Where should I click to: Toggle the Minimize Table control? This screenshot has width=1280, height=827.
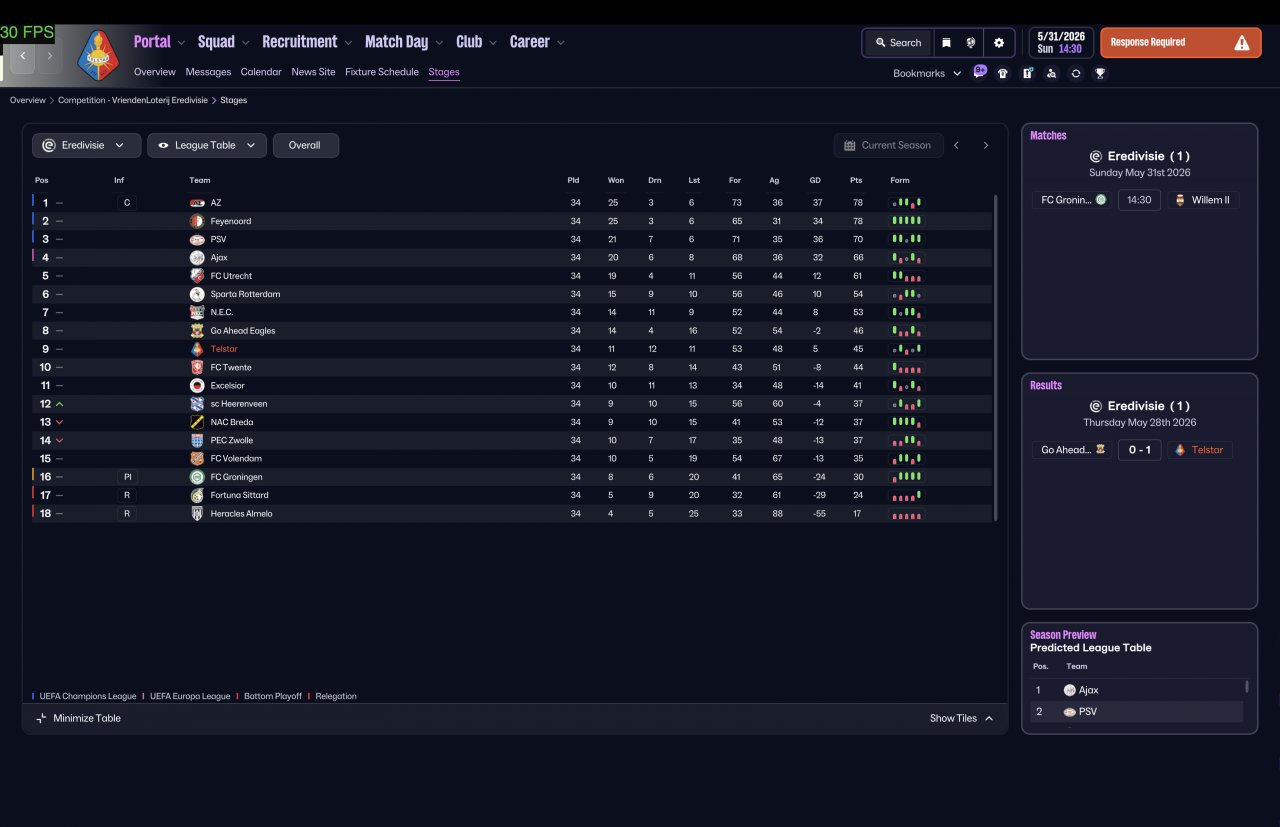click(78, 718)
